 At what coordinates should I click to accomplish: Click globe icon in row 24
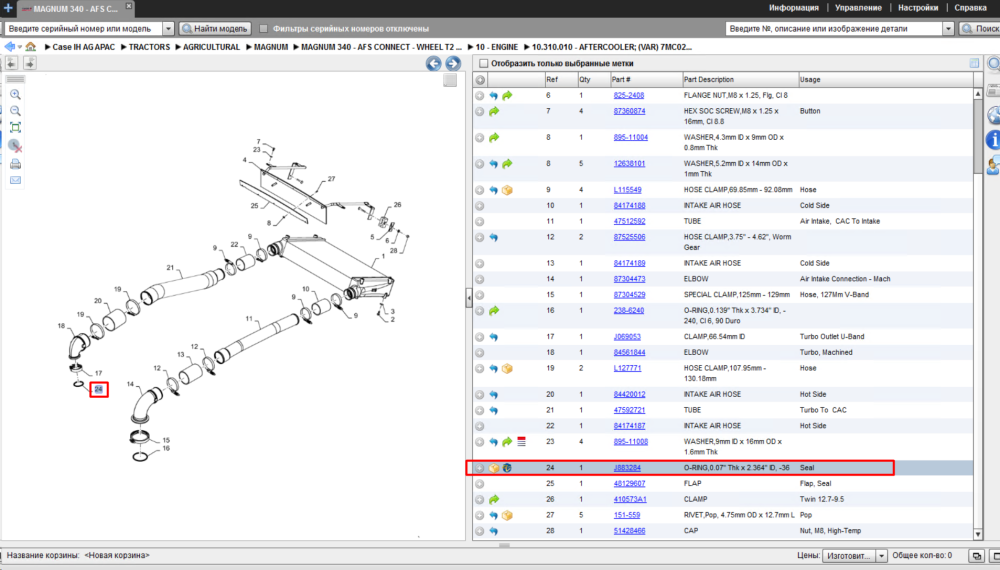[507, 468]
